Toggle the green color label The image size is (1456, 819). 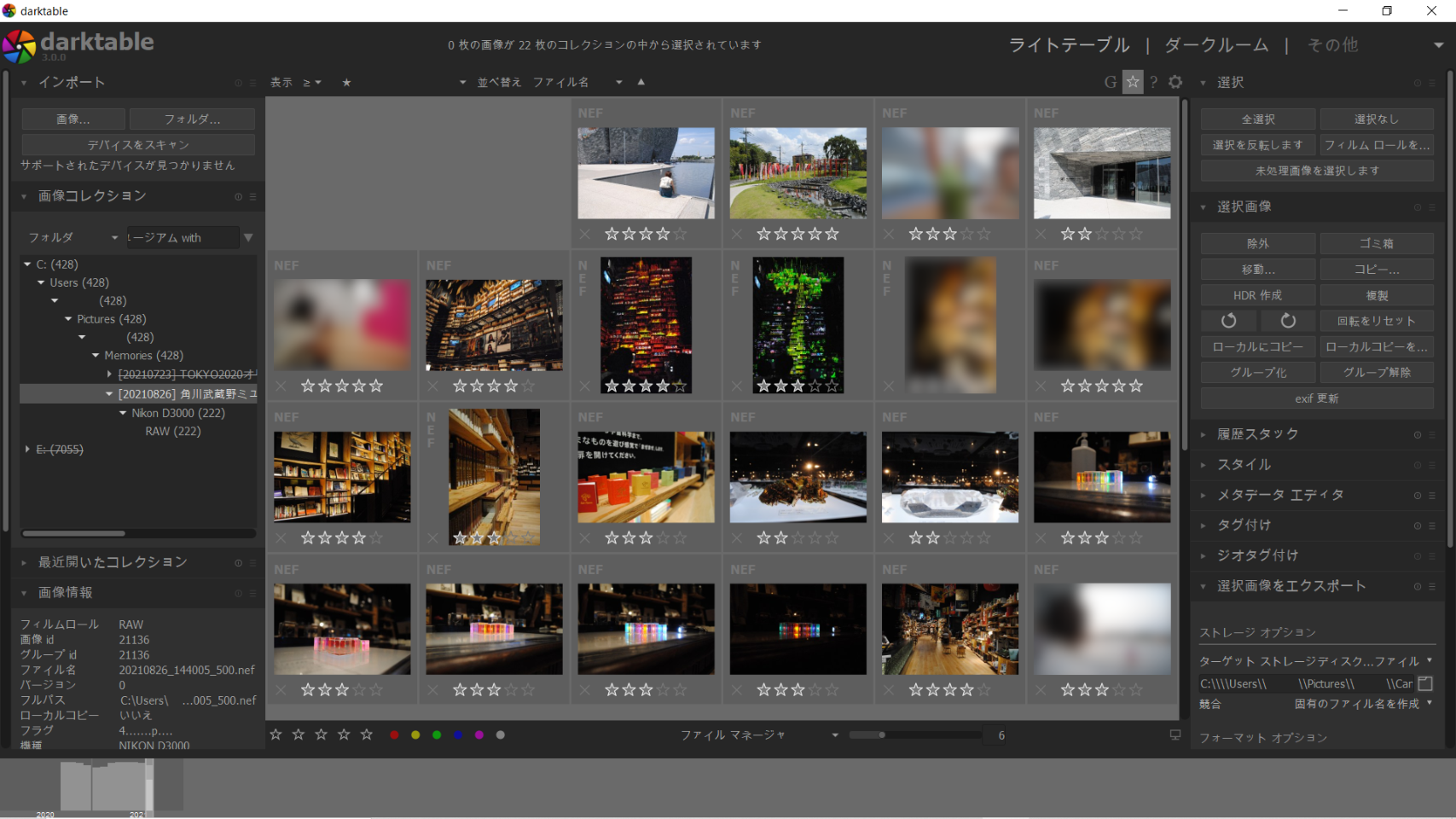tap(437, 735)
